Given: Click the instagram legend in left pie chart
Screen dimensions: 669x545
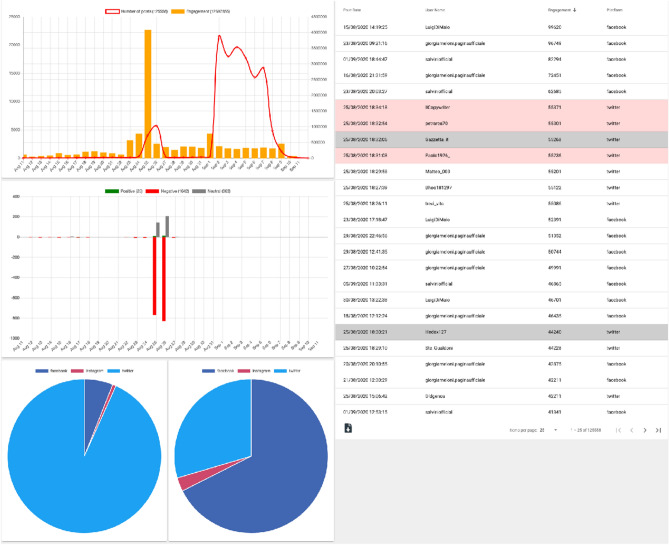Looking at the screenshot, I should [x=84, y=369].
